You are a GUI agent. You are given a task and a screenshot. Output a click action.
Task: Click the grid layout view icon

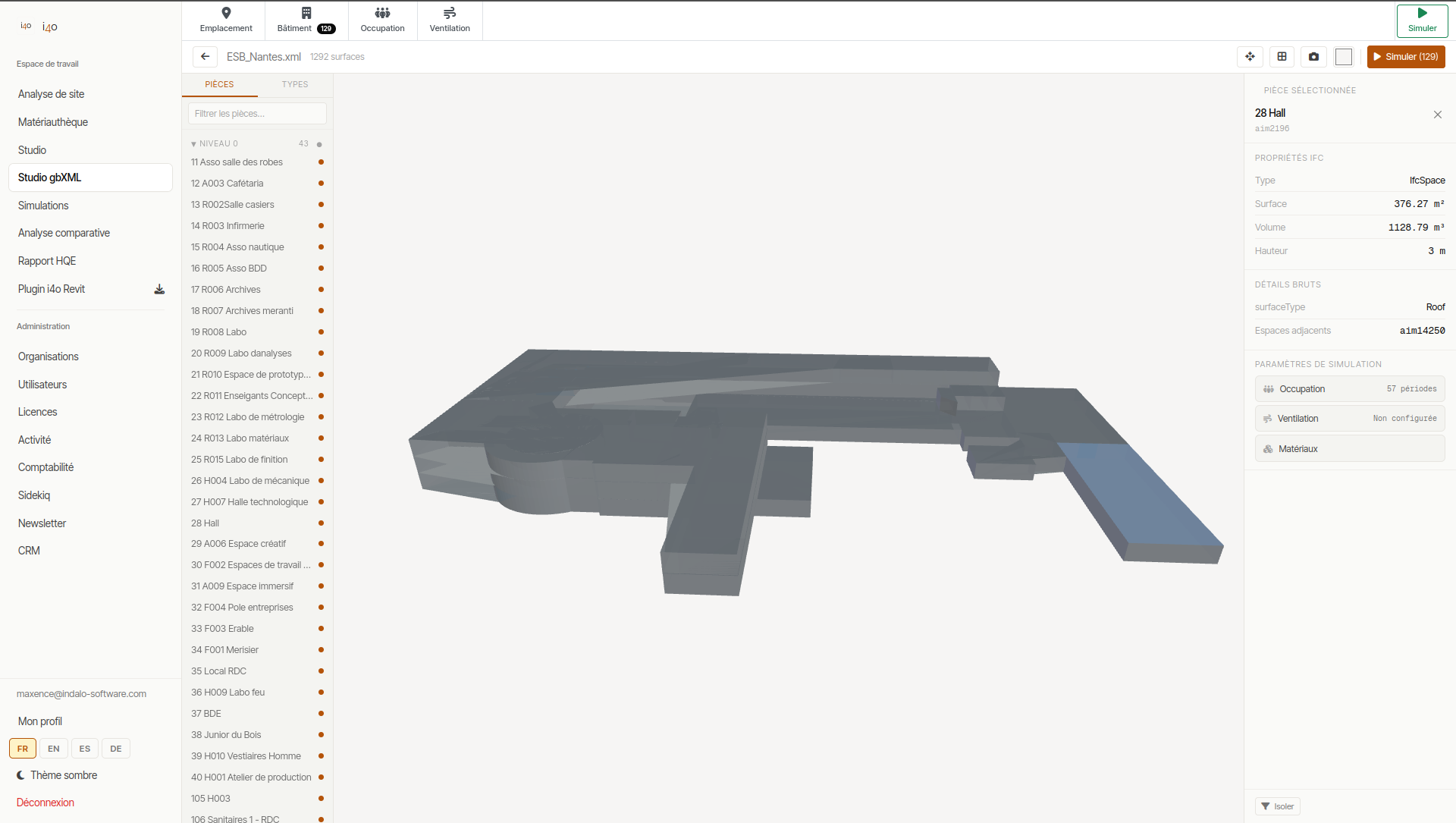(x=1282, y=57)
